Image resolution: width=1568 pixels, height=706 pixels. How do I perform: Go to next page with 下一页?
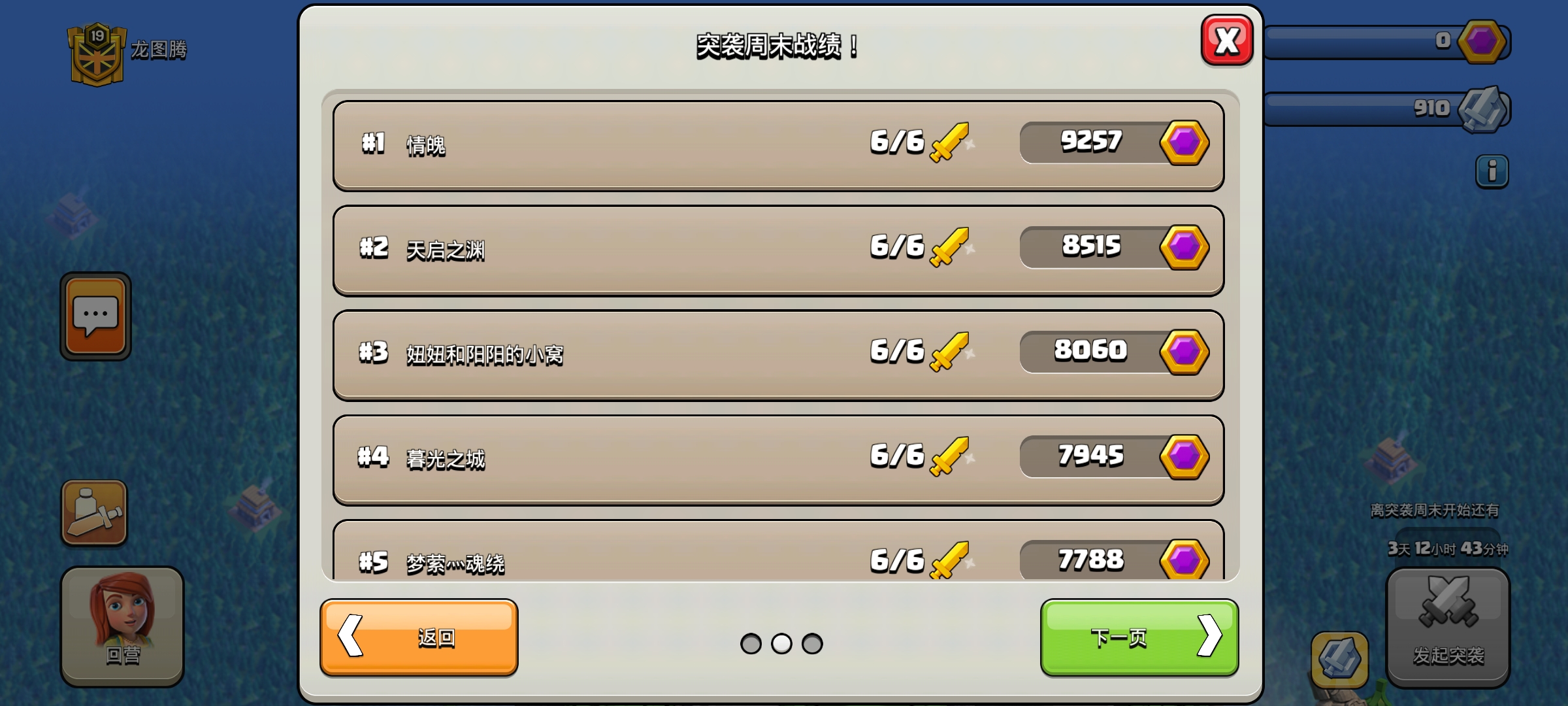[x=1139, y=637]
